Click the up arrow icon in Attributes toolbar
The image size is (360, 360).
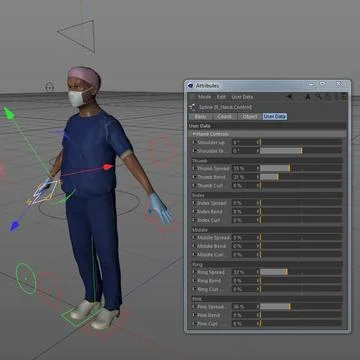tap(308, 97)
